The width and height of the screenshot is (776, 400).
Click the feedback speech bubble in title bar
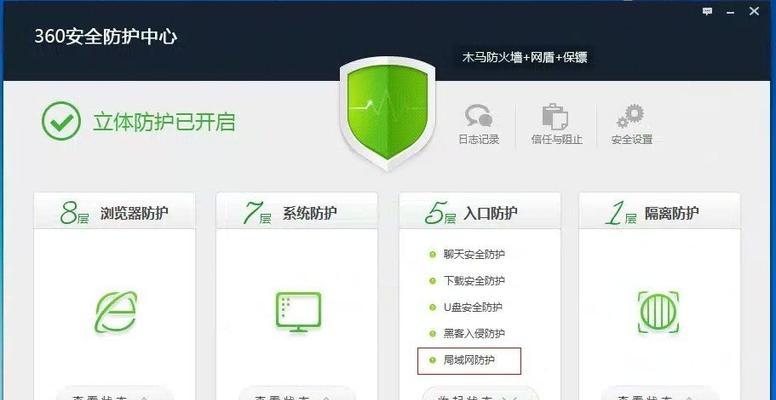point(708,11)
